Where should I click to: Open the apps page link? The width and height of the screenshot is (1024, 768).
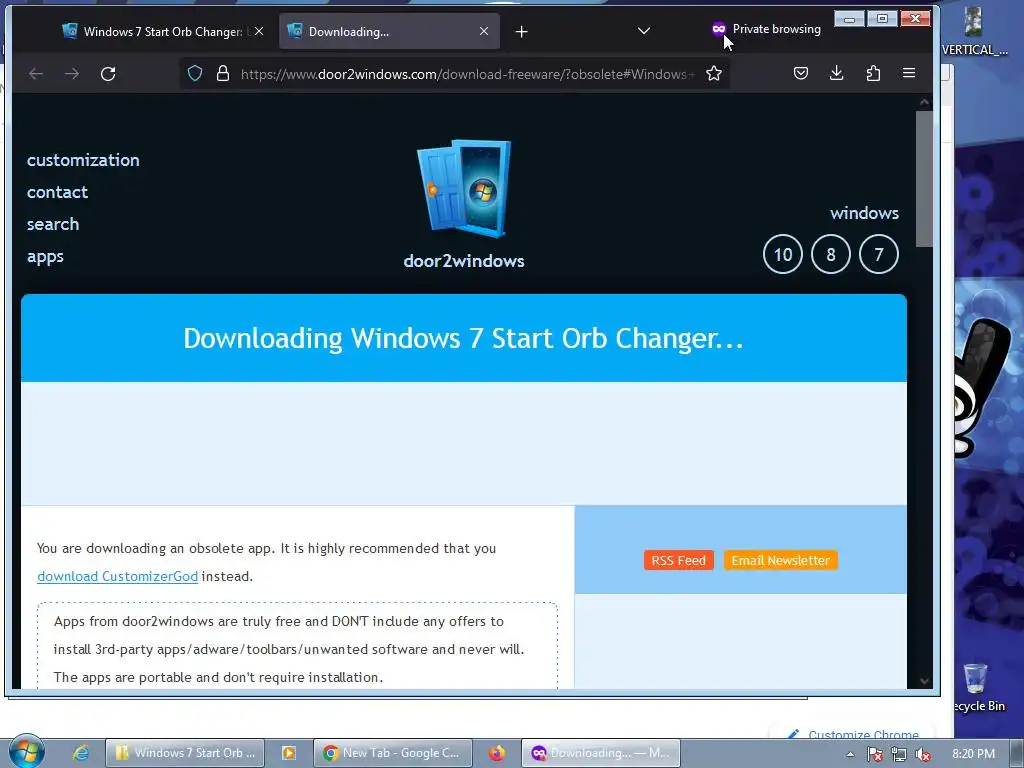[45, 257]
